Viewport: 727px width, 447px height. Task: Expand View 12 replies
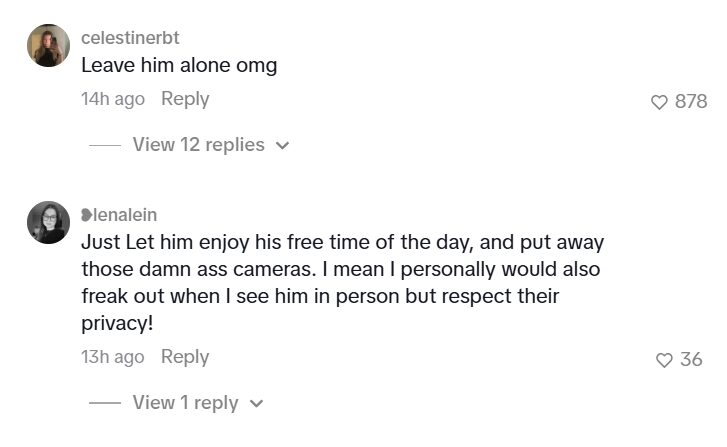coord(198,145)
